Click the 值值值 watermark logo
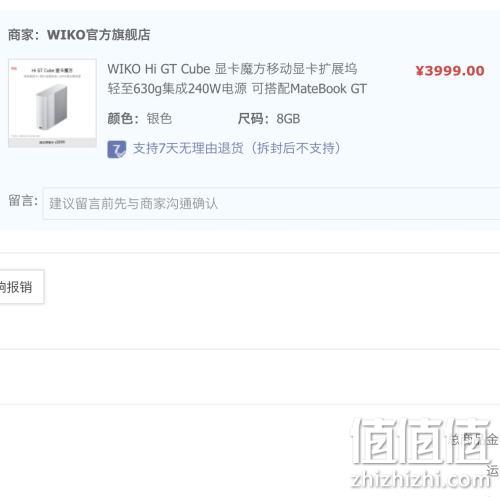500x497 pixels. point(422,441)
